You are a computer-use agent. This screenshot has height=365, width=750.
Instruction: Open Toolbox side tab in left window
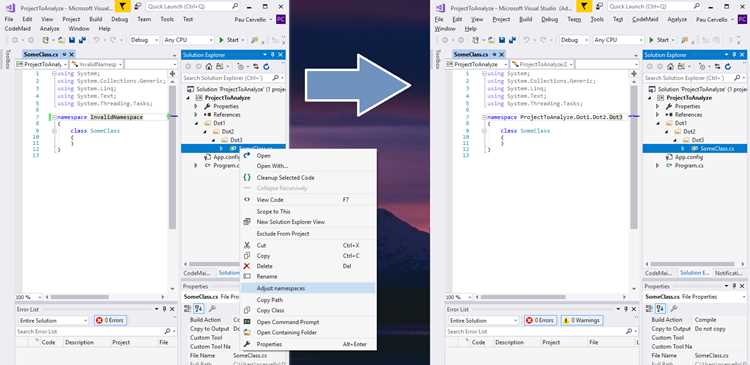point(7,59)
